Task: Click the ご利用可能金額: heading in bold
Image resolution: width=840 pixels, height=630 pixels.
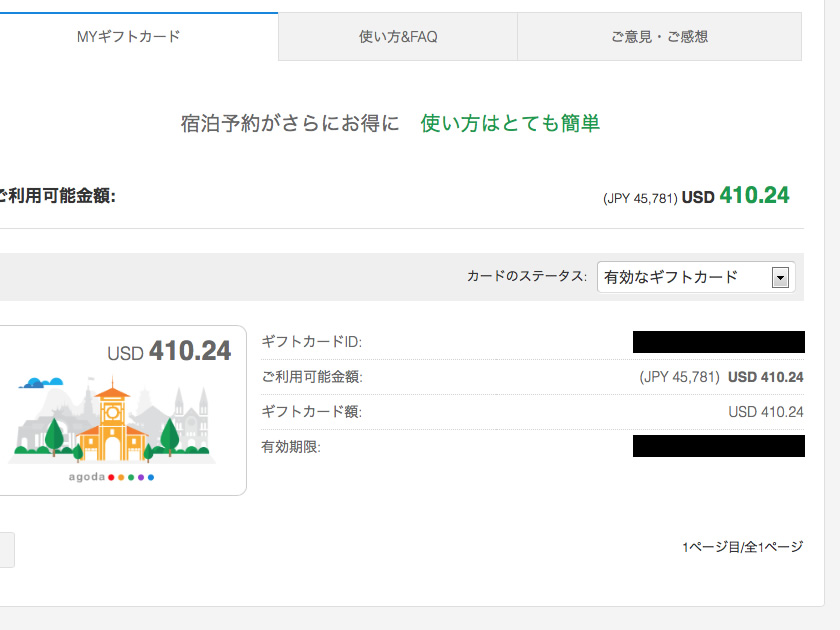Action: point(57,196)
